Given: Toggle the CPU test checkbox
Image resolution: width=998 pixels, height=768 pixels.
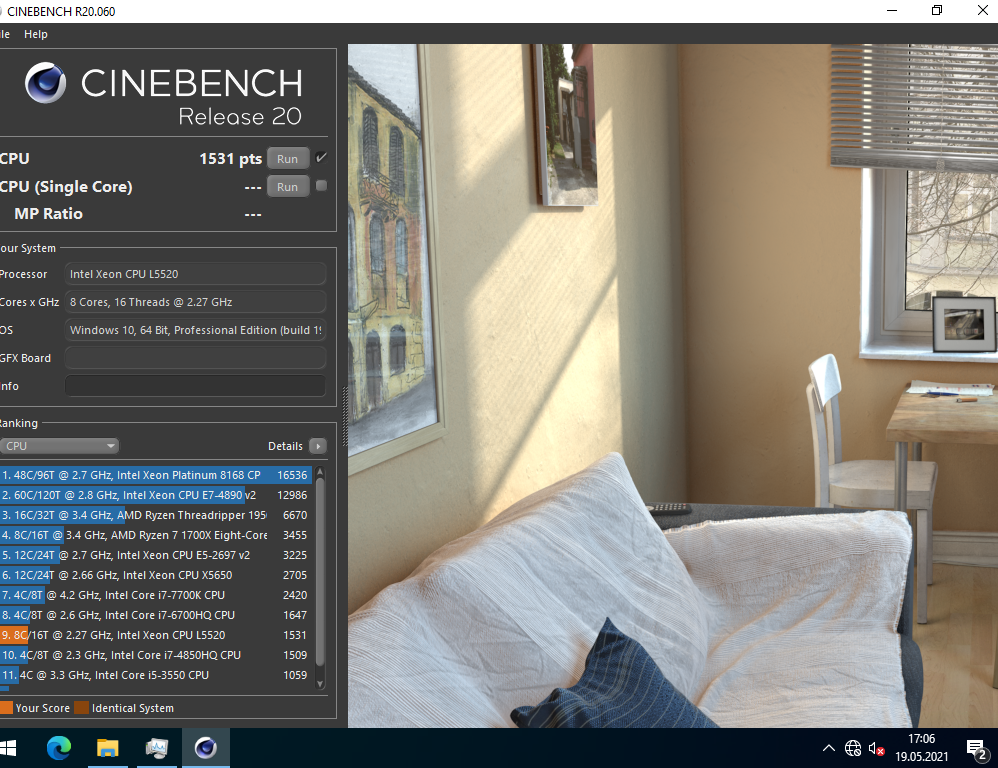Looking at the screenshot, I should pos(321,158).
